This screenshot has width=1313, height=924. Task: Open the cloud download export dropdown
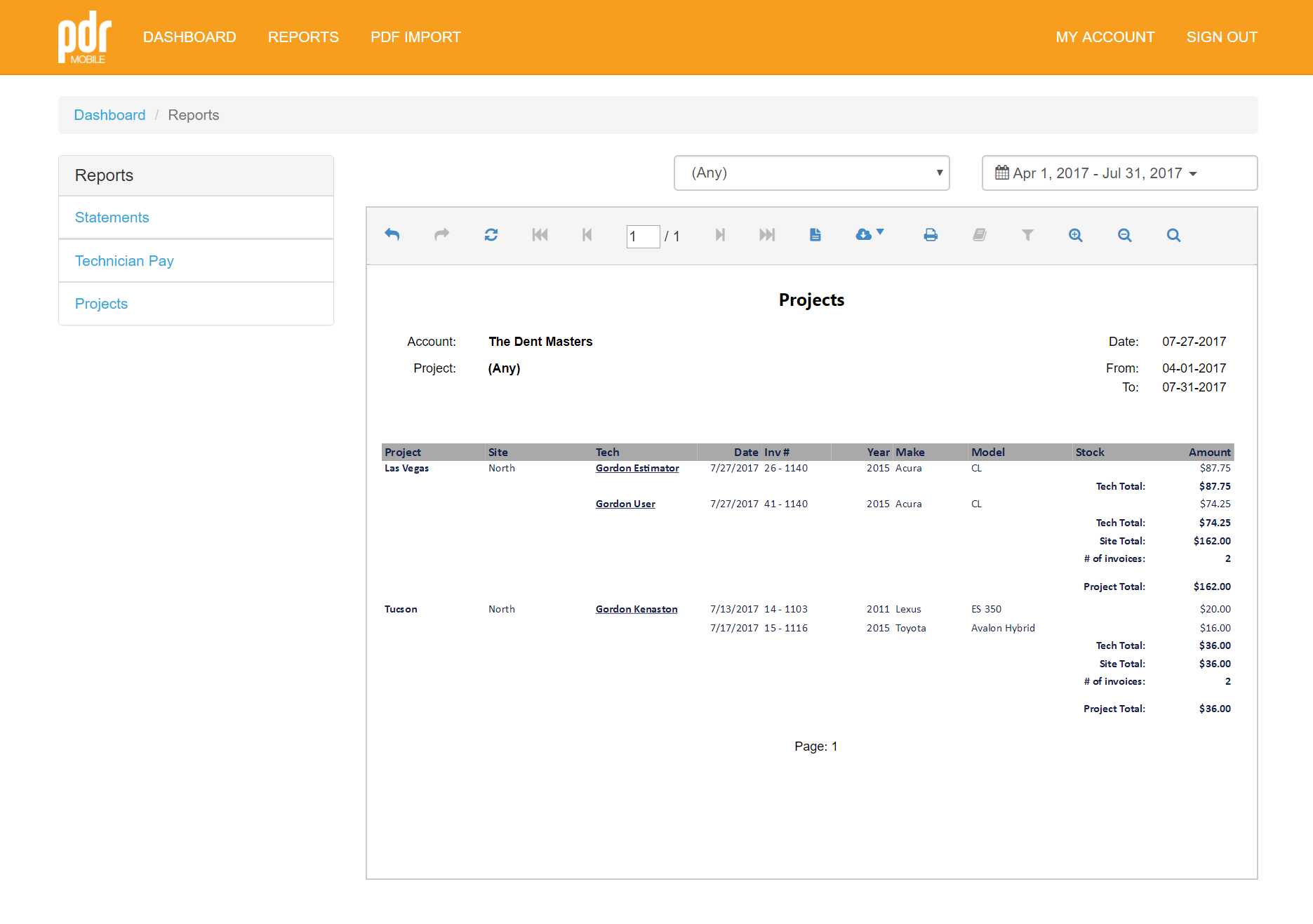click(869, 234)
